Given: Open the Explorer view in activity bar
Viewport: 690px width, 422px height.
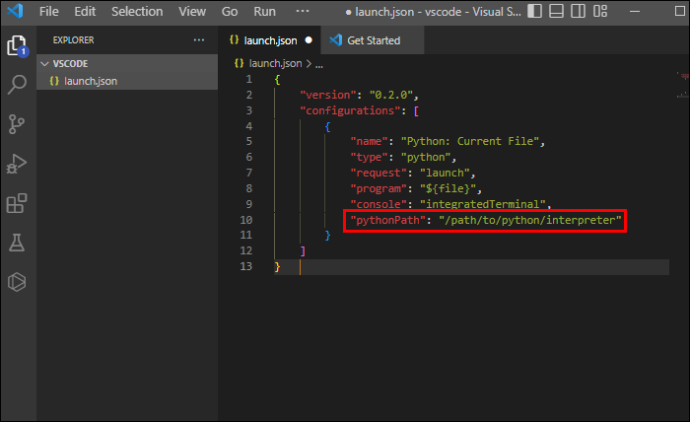Looking at the screenshot, I should click(17, 45).
